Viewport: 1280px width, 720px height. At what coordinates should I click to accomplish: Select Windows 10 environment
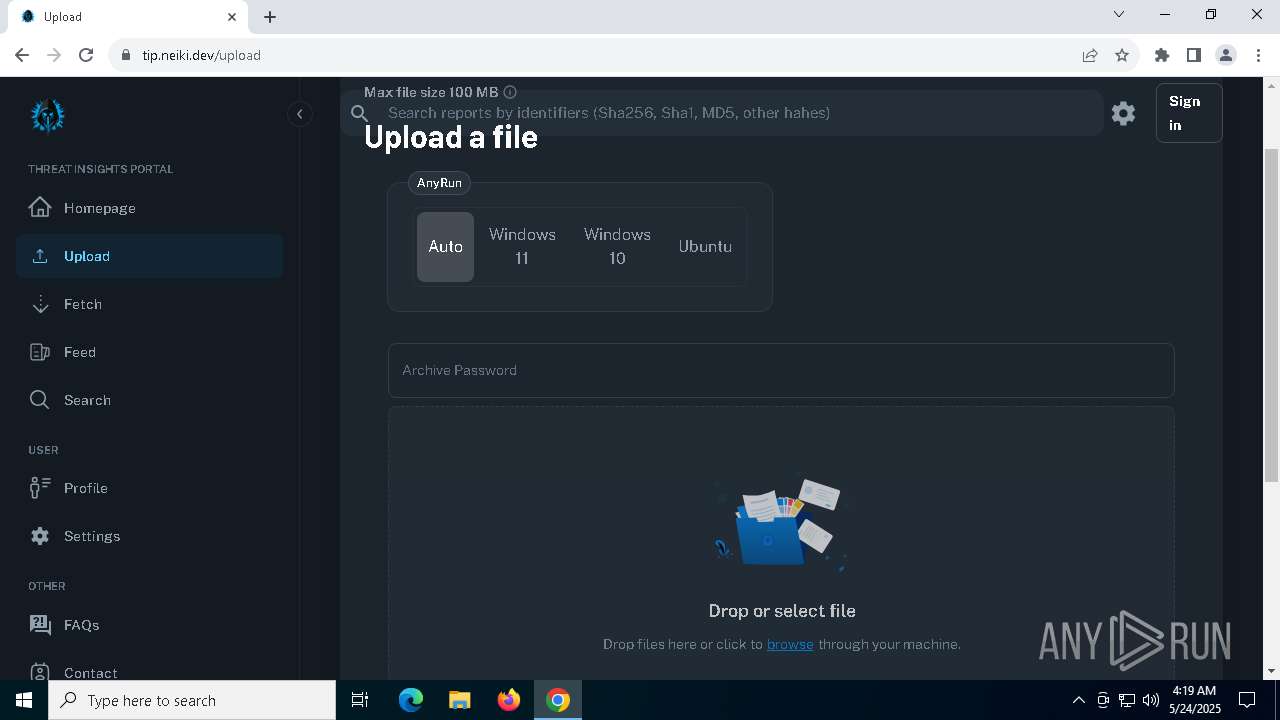point(617,246)
